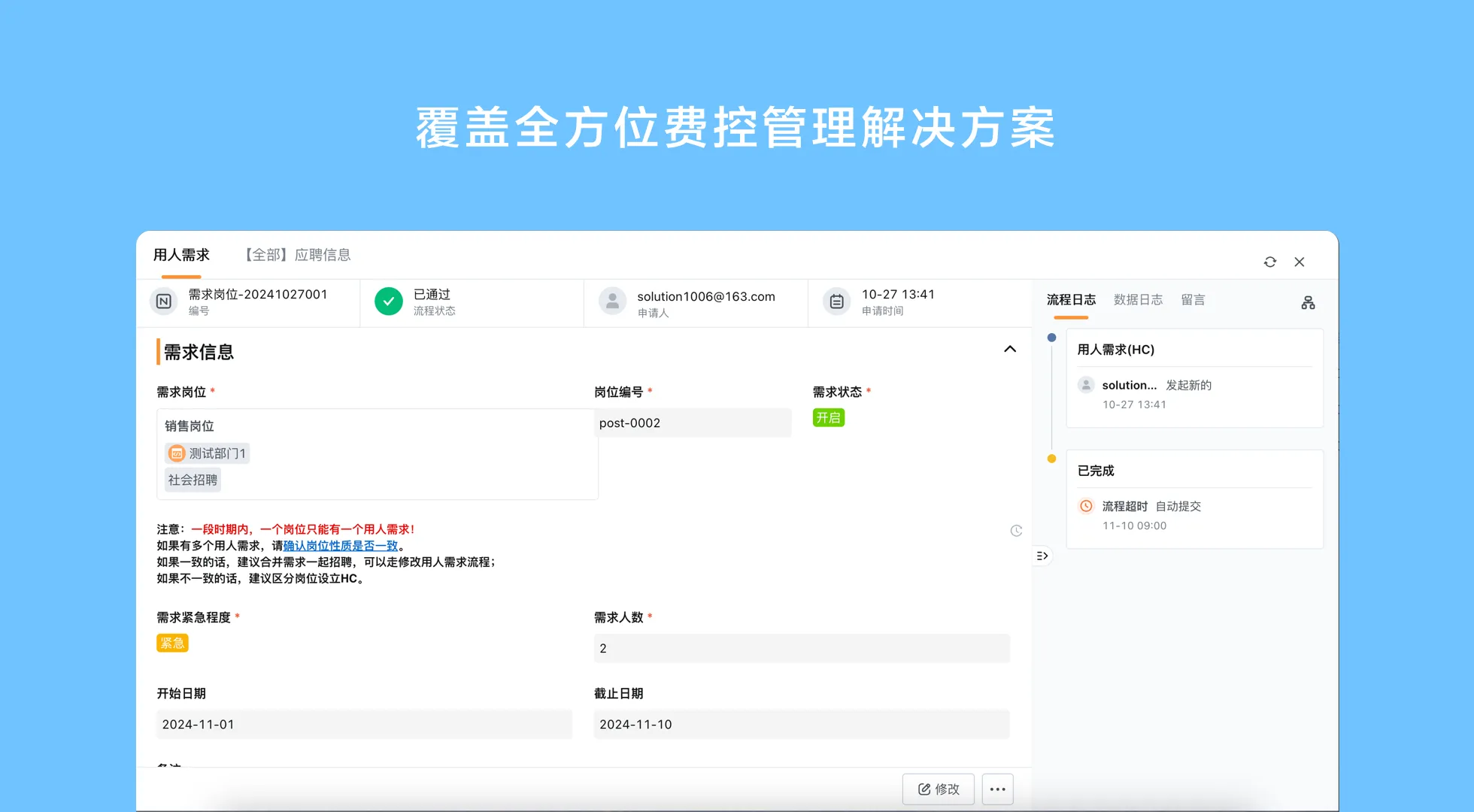Open the flowchart view icon beside 留言 tab
Viewport: 1474px width, 812px height.
(1308, 302)
